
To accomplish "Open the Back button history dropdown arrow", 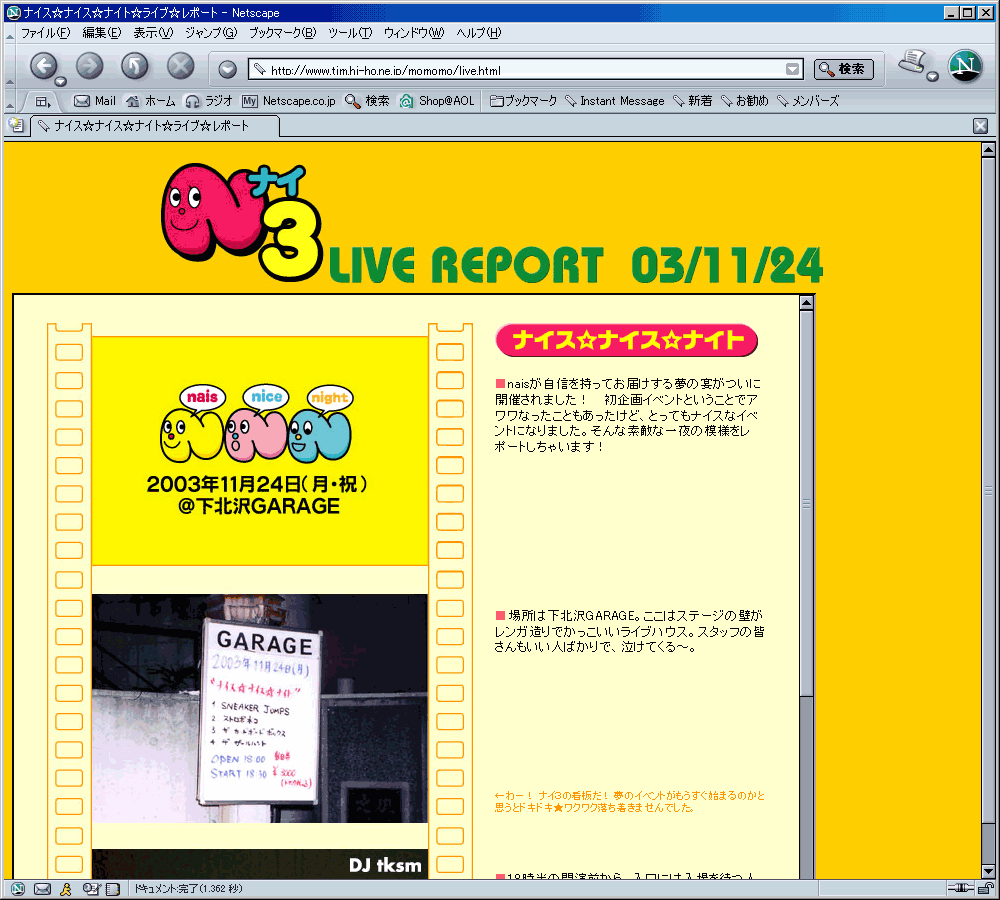I will [x=60, y=82].
